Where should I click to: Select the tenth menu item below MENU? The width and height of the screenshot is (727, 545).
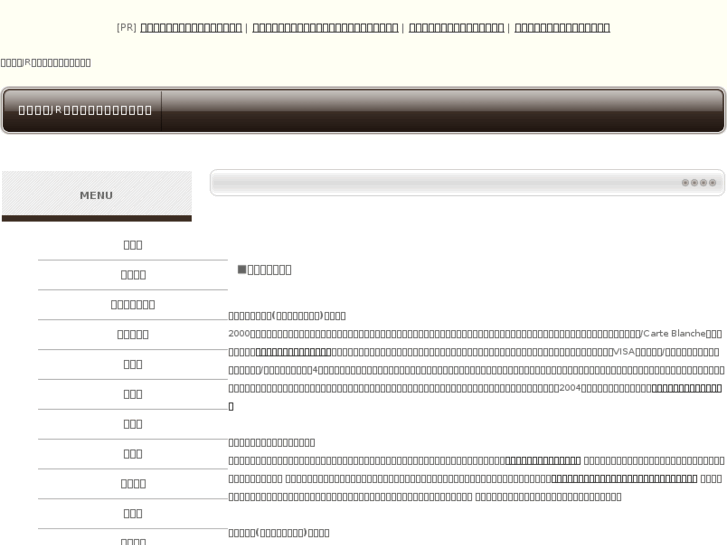pyautogui.click(x=133, y=513)
